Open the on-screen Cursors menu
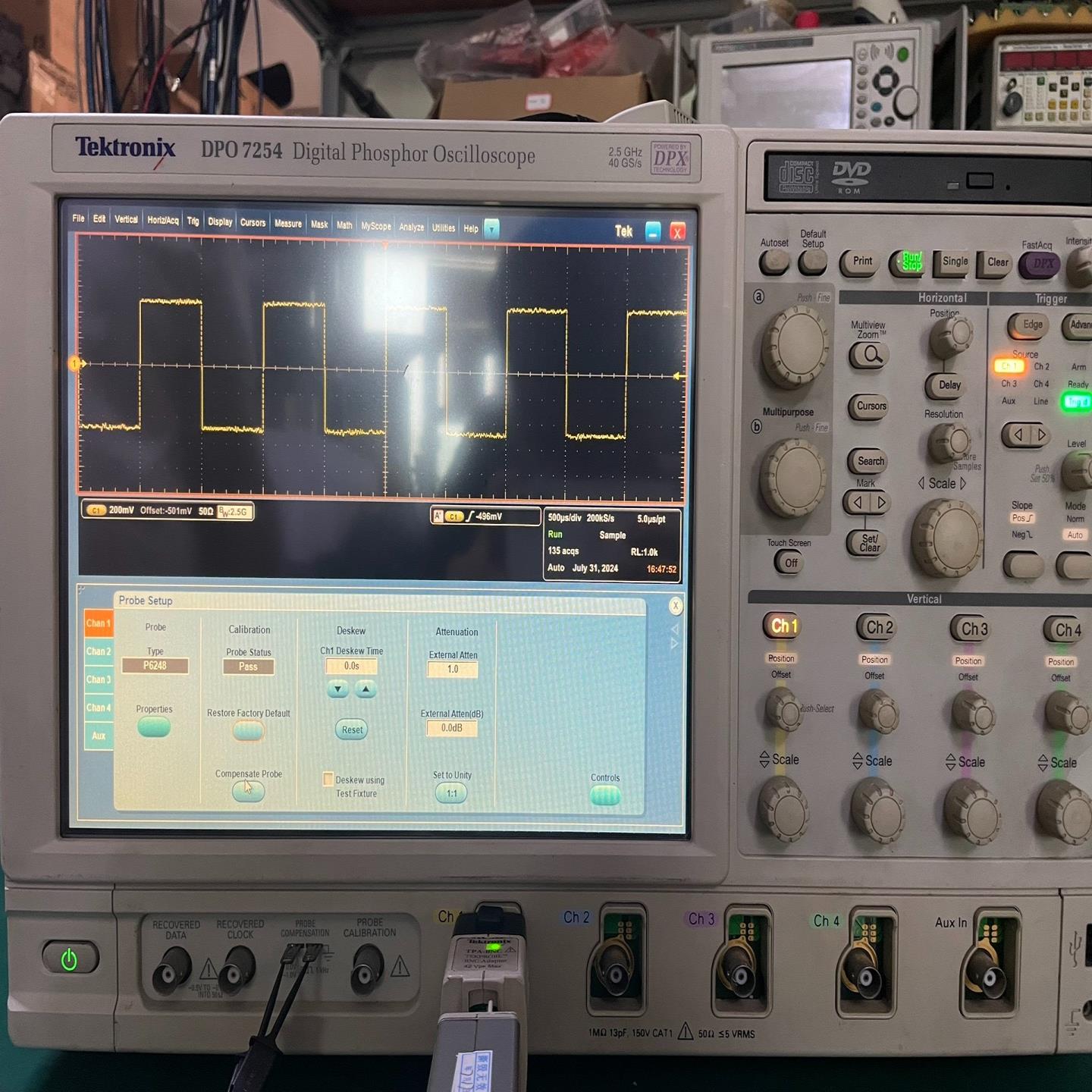The image size is (1092, 1092). [253, 222]
